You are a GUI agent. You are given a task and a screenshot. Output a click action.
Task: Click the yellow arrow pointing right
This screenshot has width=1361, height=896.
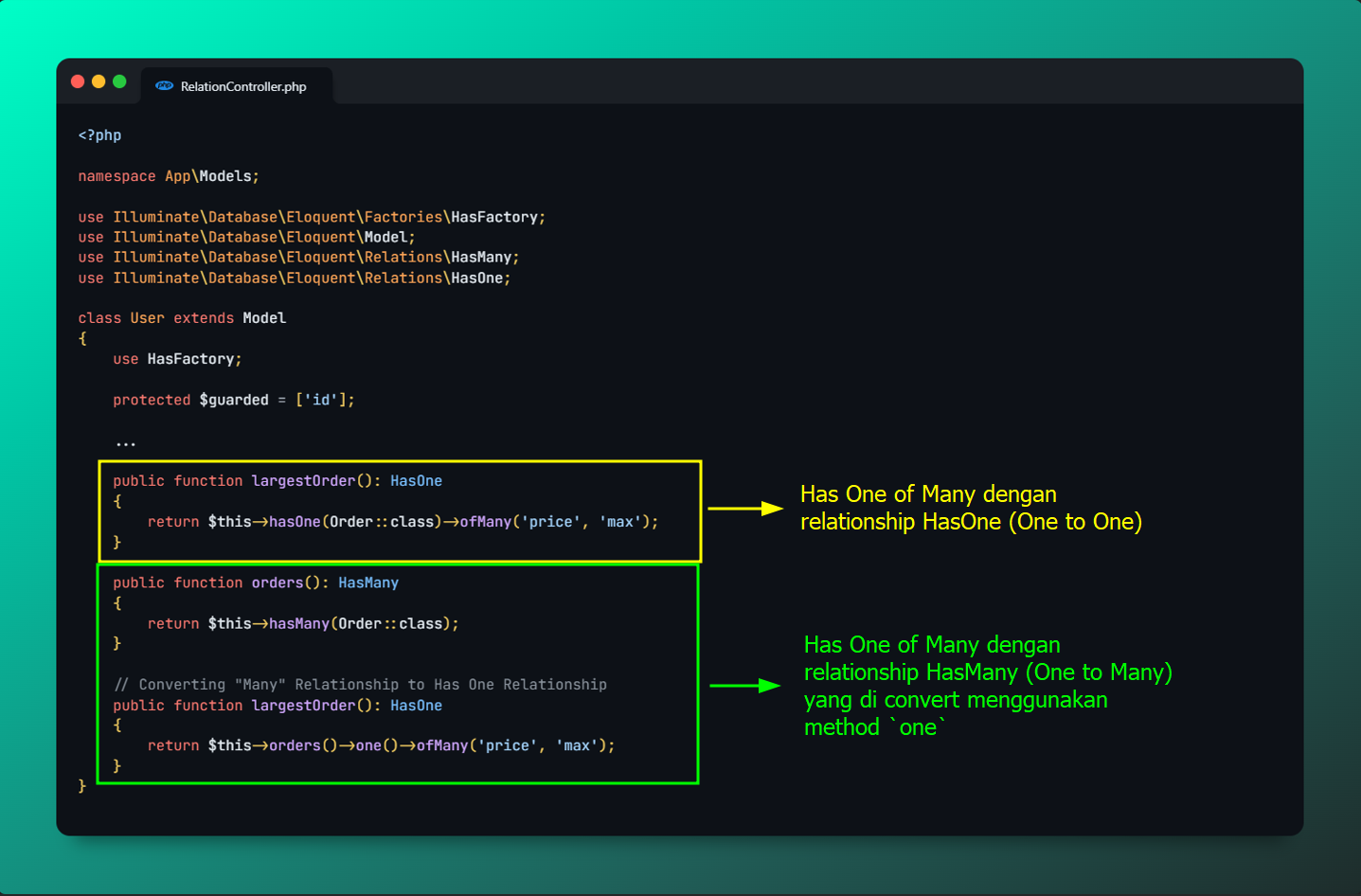tap(744, 509)
